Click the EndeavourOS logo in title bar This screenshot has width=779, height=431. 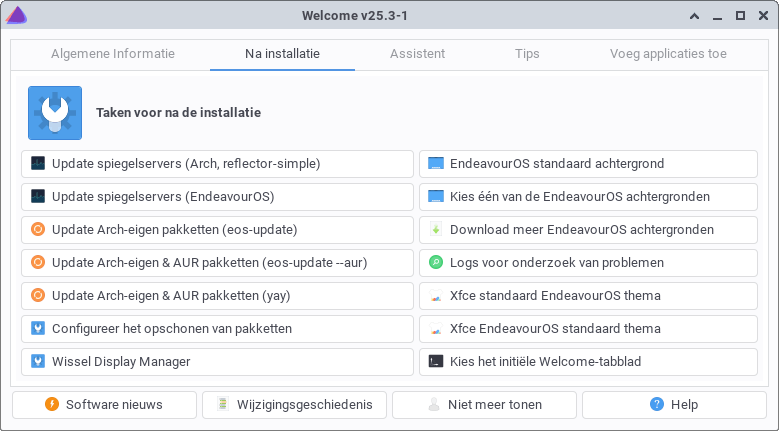[x=16, y=15]
